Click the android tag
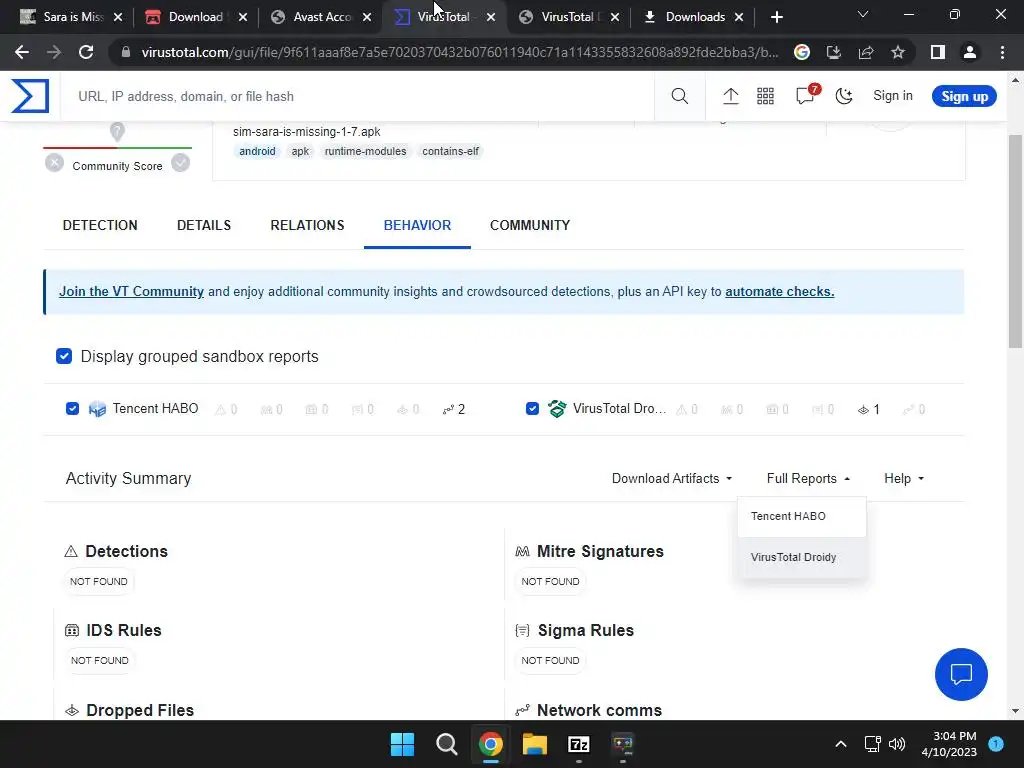 [257, 152]
